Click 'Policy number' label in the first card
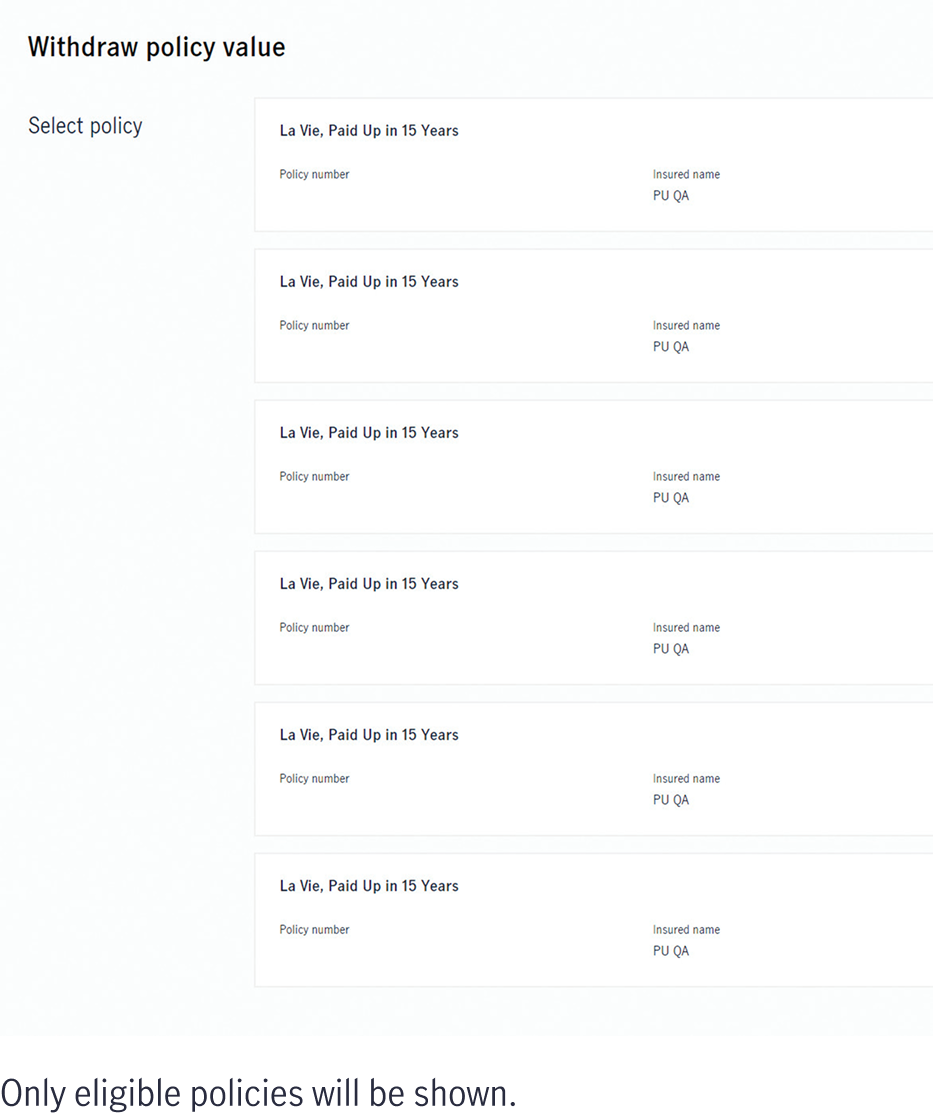Image resolution: width=934 pixels, height=1116 pixels. [x=314, y=174]
